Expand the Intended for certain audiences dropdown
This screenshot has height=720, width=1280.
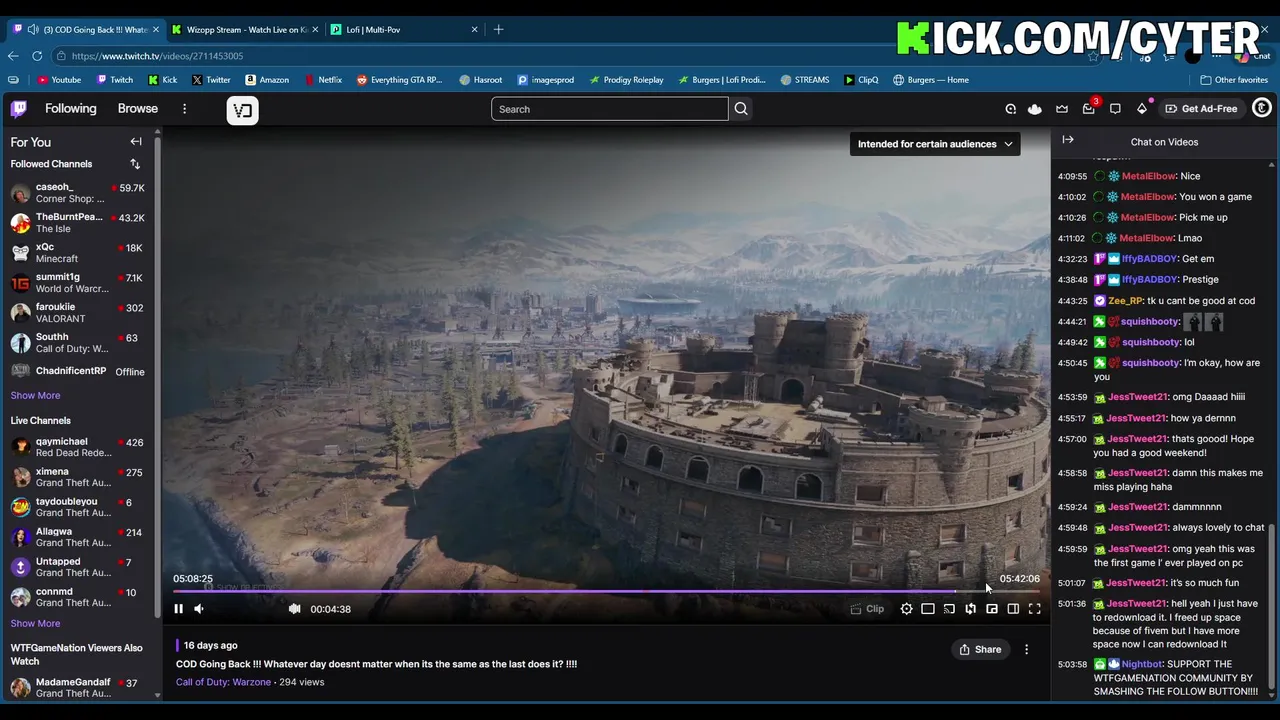click(x=935, y=144)
